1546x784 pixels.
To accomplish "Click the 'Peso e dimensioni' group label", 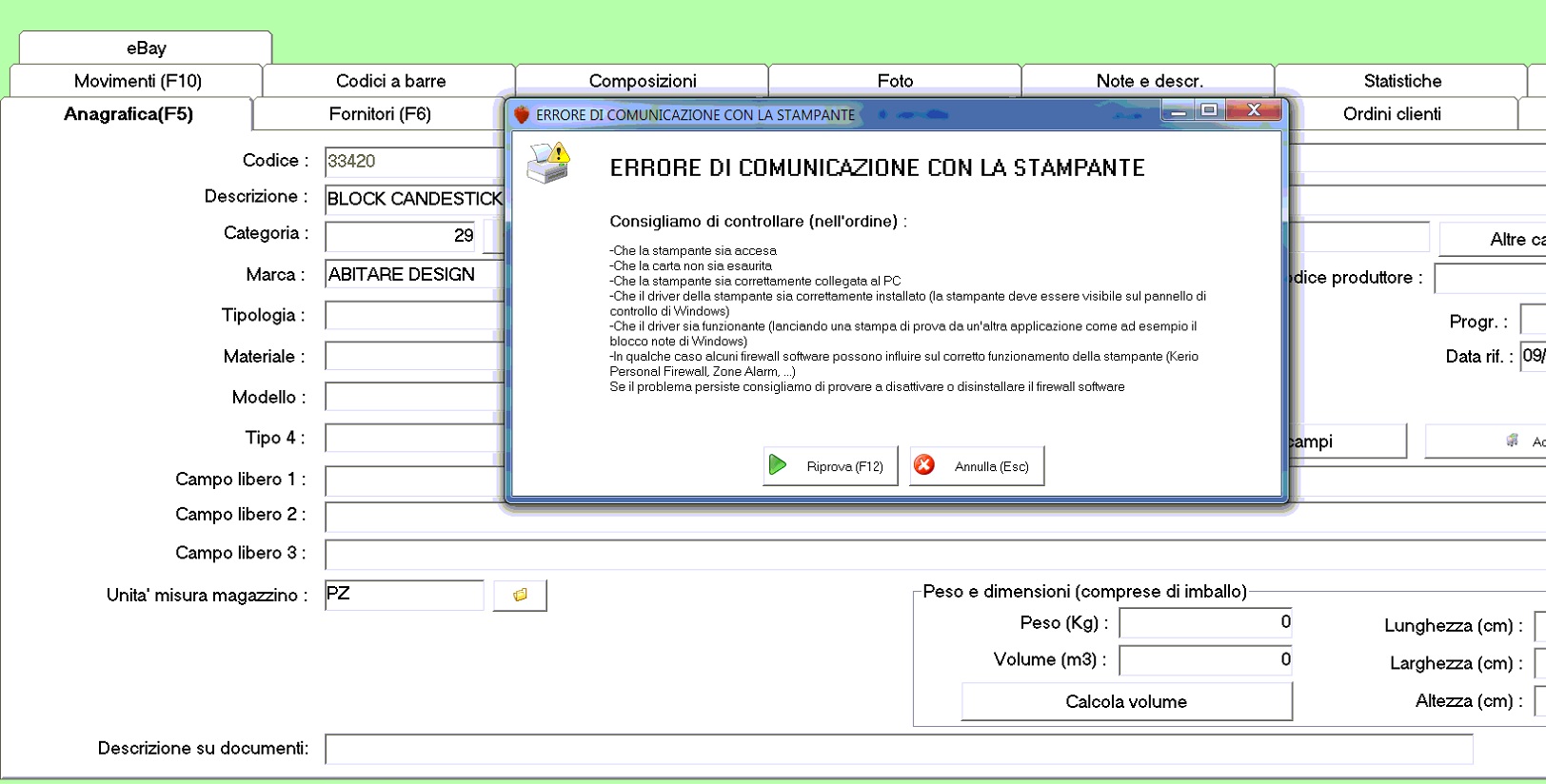I will 1084,592.
